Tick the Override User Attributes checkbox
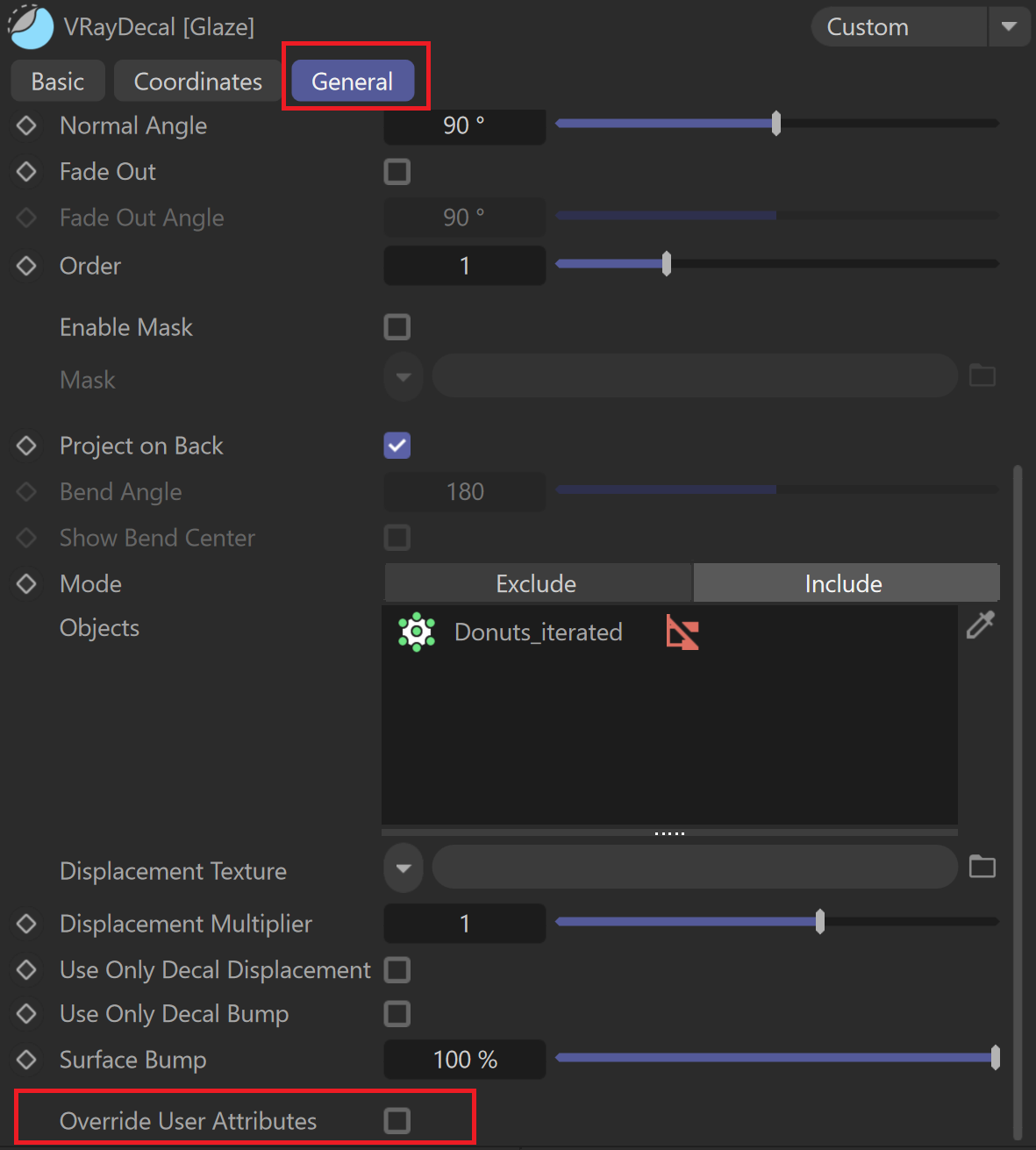The width and height of the screenshot is (1036, 1150). click(397, 1120)
